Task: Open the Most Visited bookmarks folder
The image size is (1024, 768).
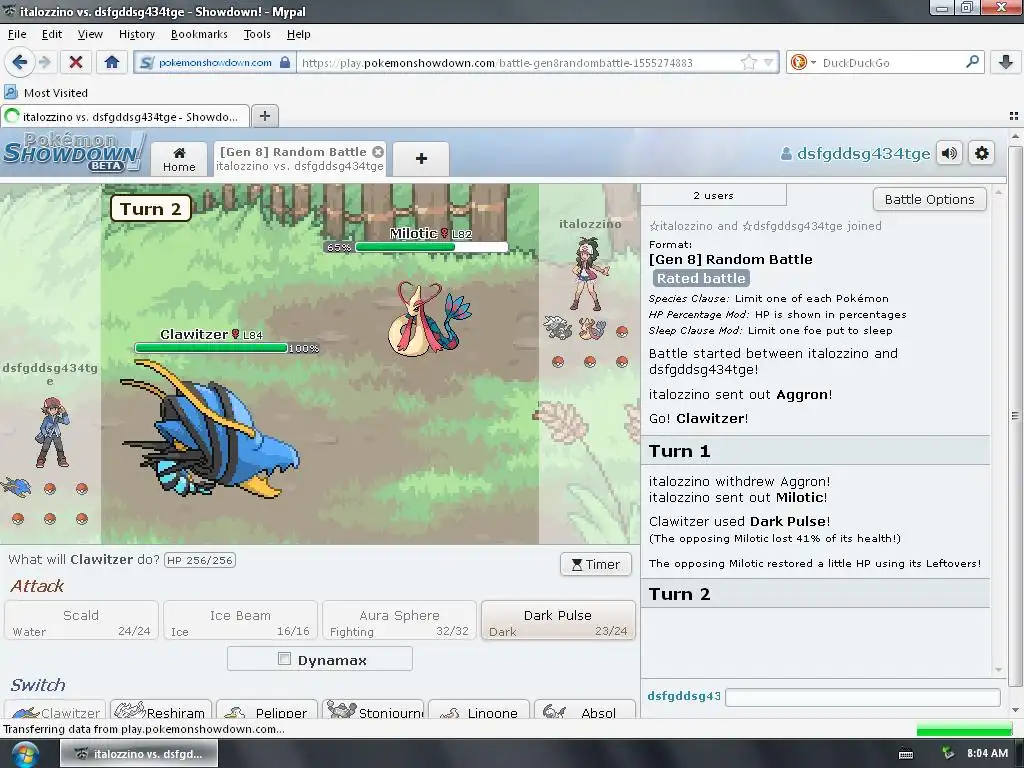Action: point(46,93)
